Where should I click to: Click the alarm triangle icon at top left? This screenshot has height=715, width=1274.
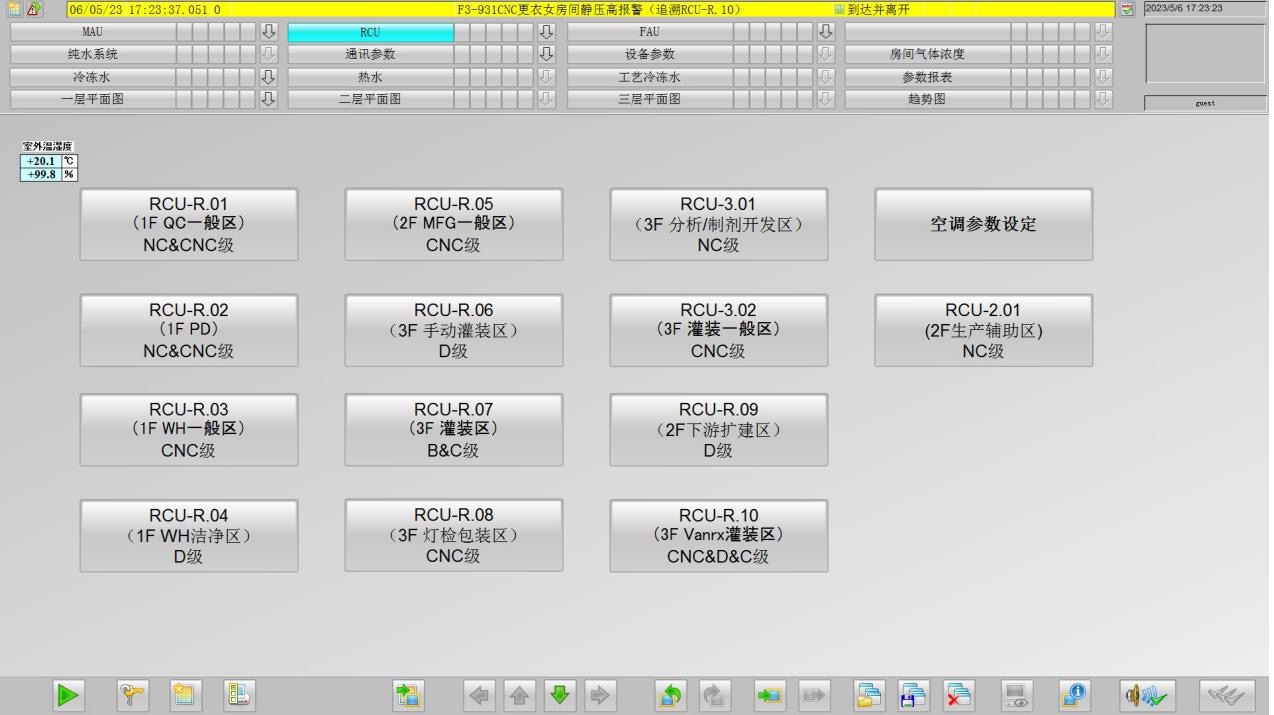click(x=34, y=9)
